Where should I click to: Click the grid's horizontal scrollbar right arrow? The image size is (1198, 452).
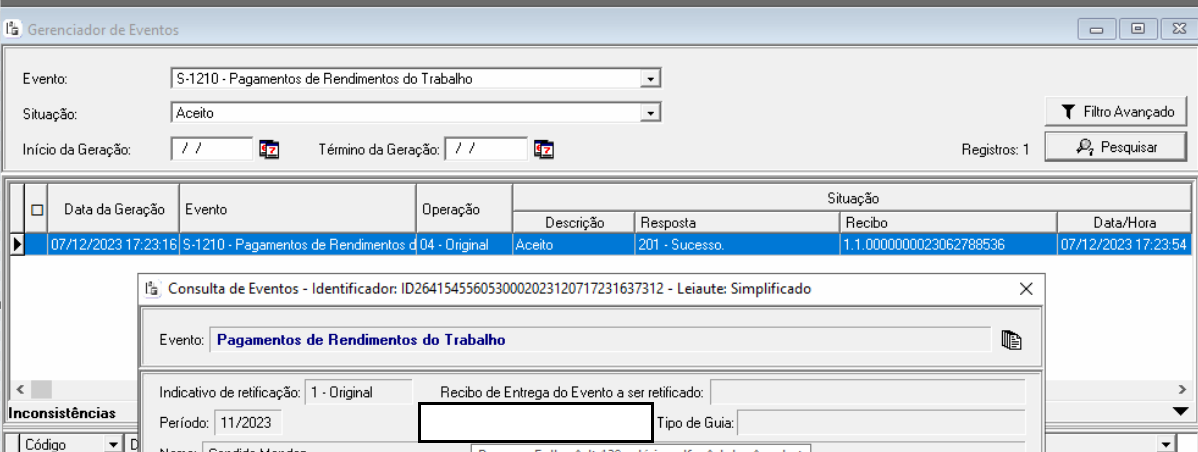(1181, 389)
